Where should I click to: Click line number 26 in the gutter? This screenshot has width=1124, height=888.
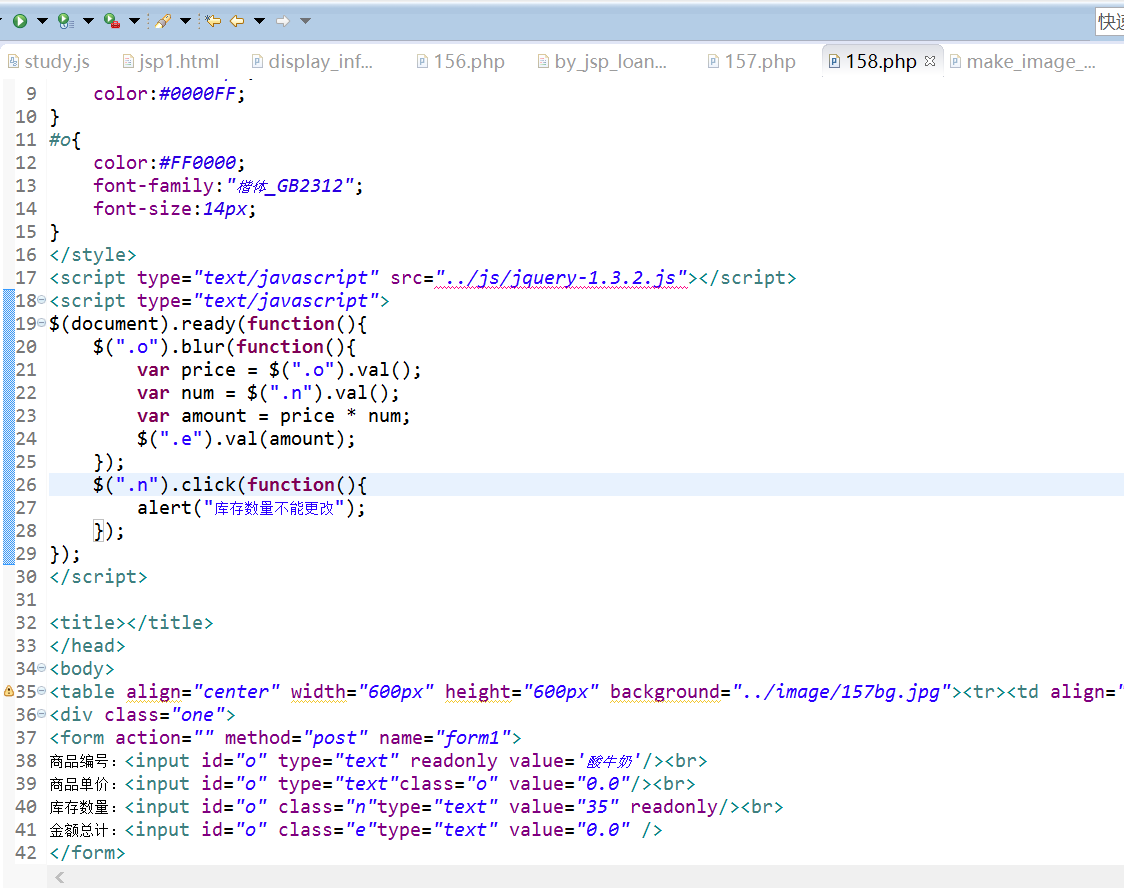tap(26, 484)
